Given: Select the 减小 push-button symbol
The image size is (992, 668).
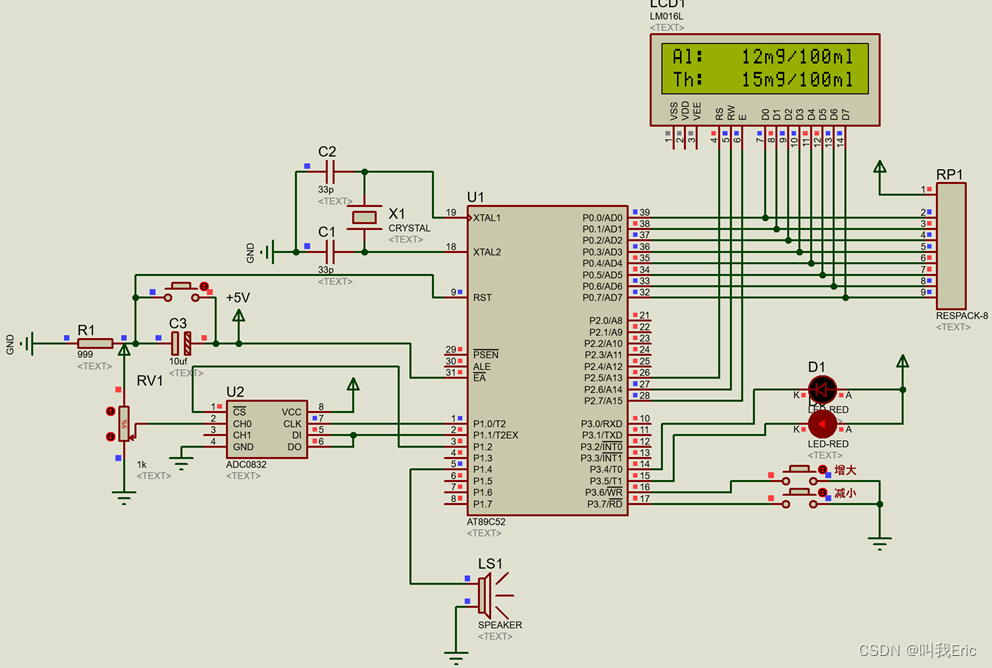Looking at the screenshot, I should (800, 498).
